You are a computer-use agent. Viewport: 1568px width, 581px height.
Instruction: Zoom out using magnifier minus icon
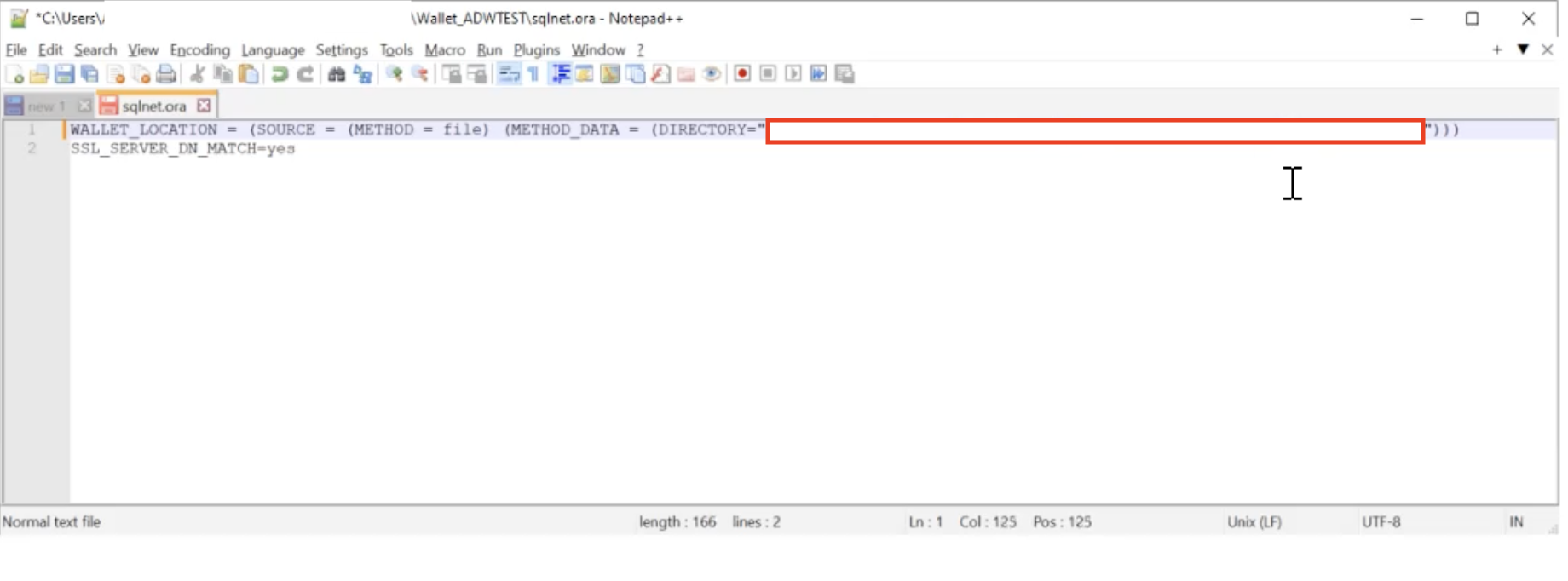click(419, 74)
